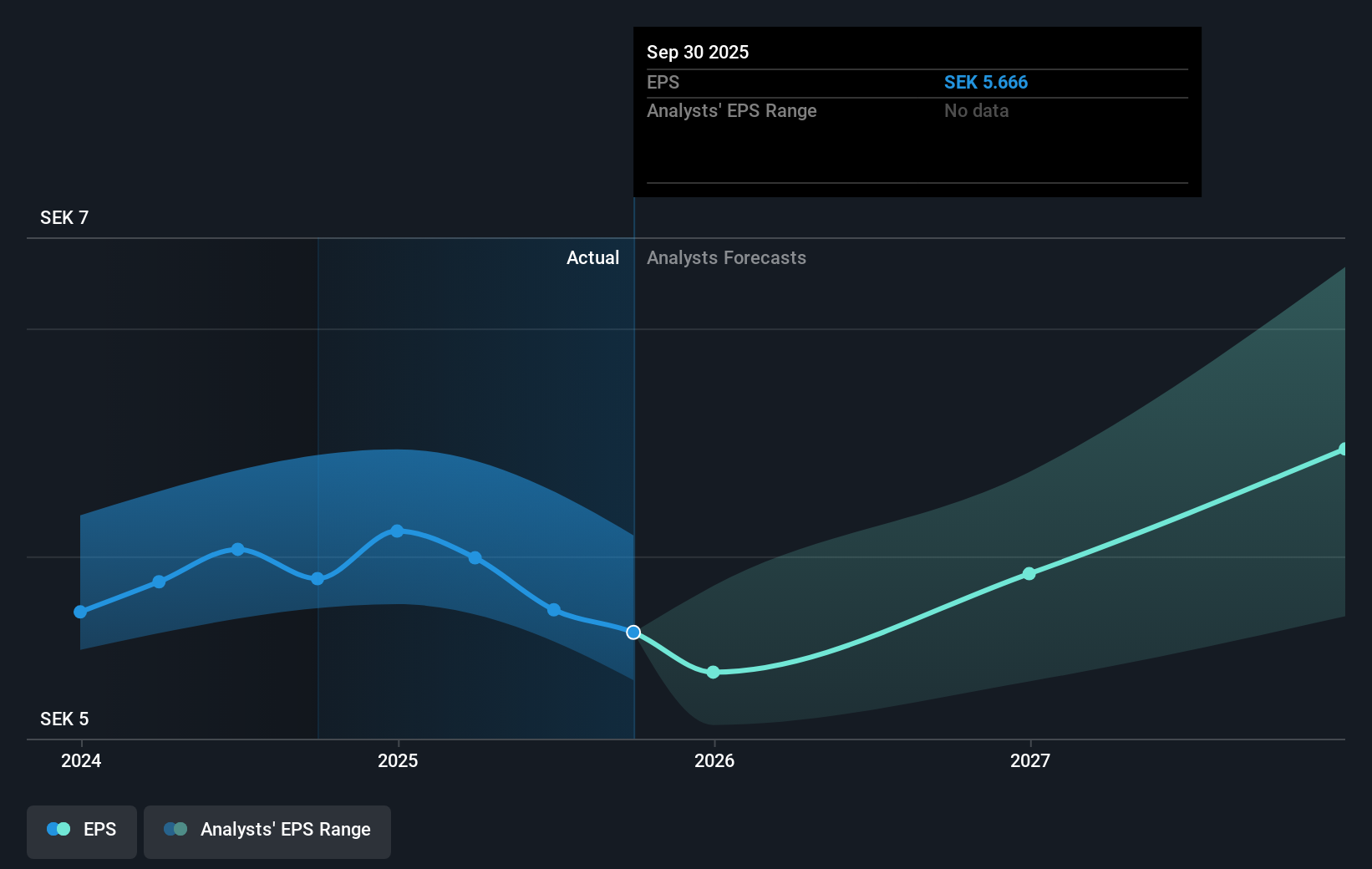
Task: Collapse the Analysts' EPS Range row
Action: tap(732, 110)
